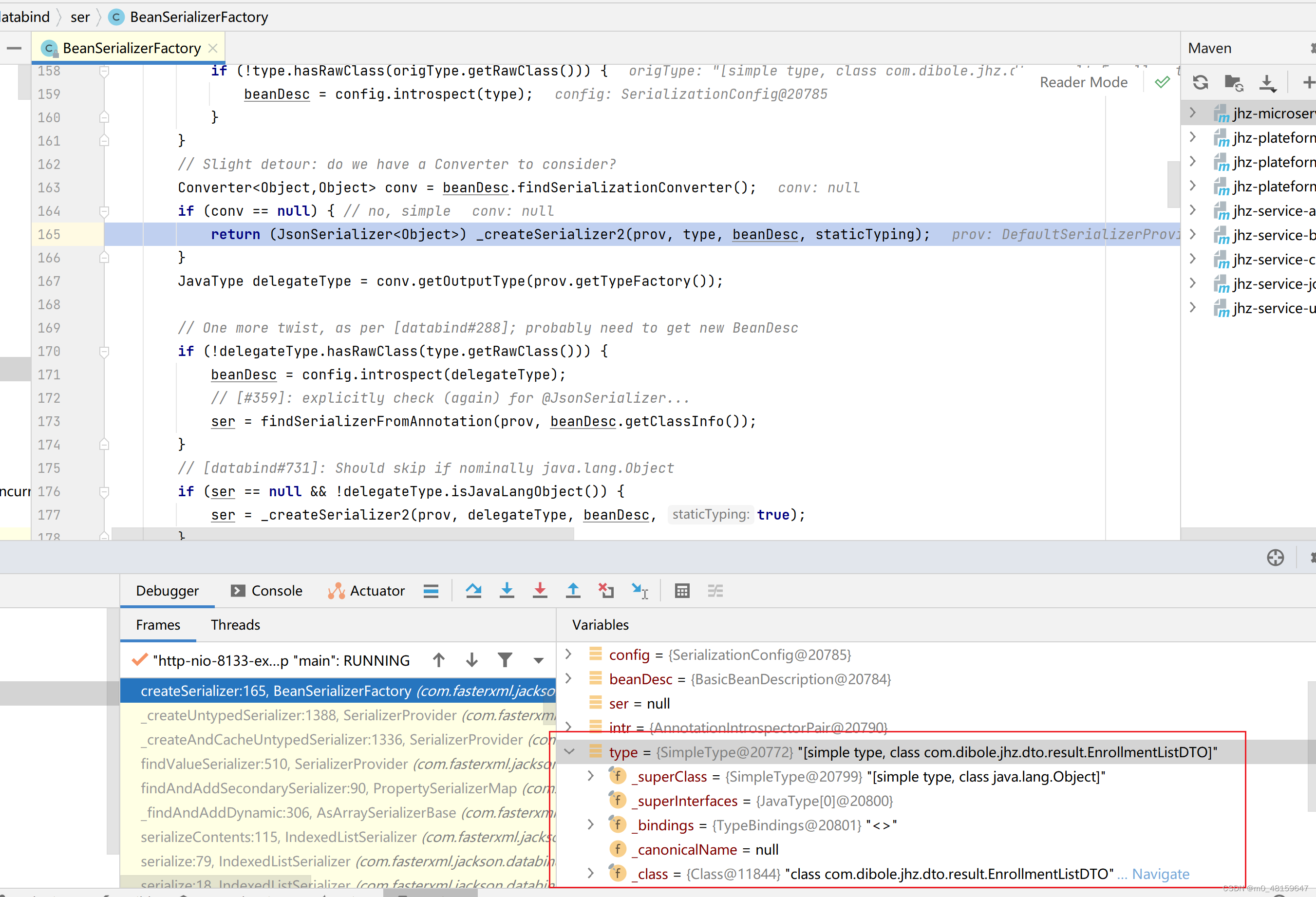Click the Run to Cursor icon
Screen dimensions: 1316x897
(x=639, y=591)
